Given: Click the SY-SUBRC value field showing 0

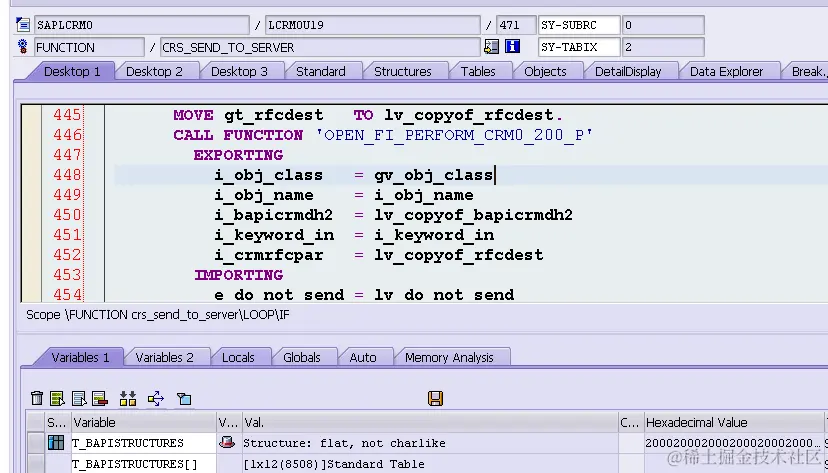Looking at the screenshot, I should pyautogui.click(x=663, y=25).
